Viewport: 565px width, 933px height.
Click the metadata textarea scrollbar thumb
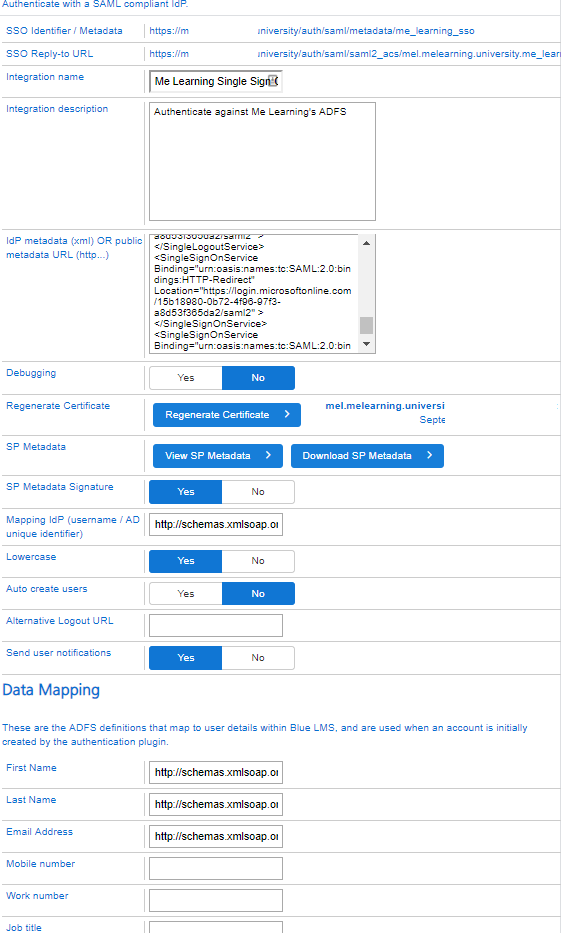367,325
